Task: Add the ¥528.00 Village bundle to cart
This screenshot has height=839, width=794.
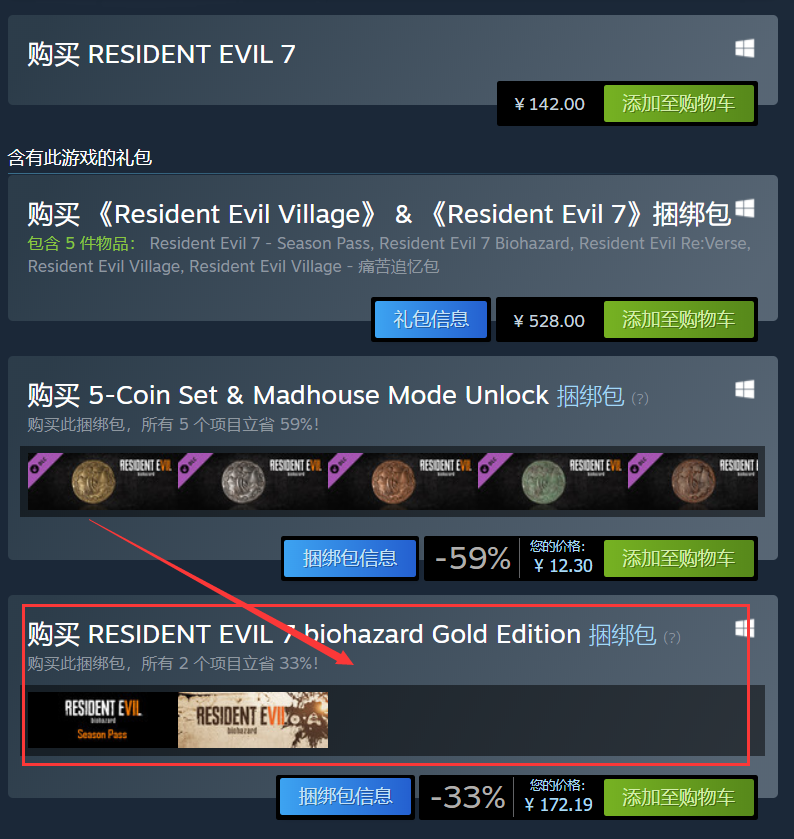Action: [x=678, y=319]
